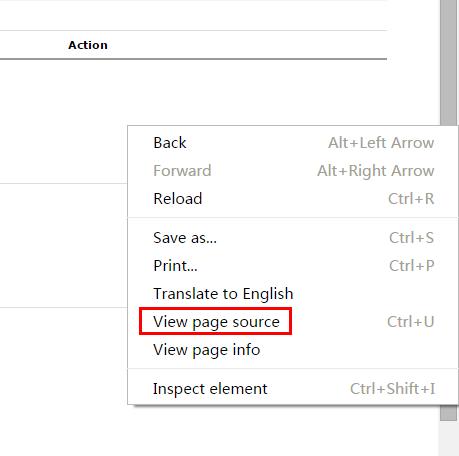Viewport: 459px width, 456px height.
Task: Click the Ctrl+U shortcut hint
Action: (410, 322)
